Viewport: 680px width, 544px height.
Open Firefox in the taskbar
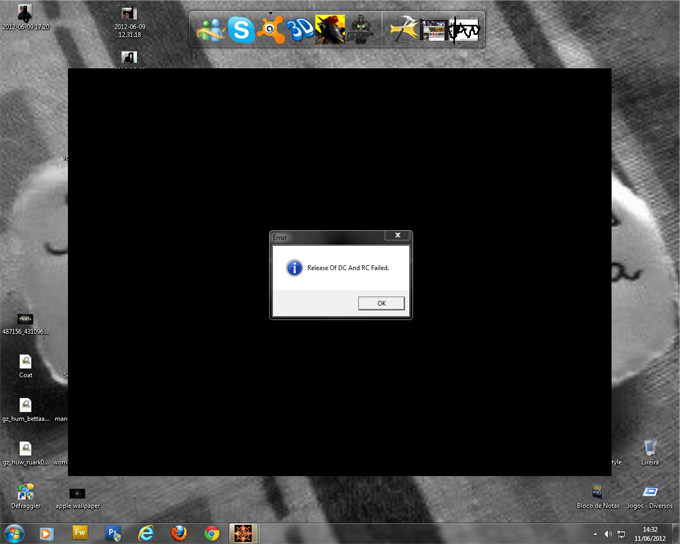(x=179, y=533)
